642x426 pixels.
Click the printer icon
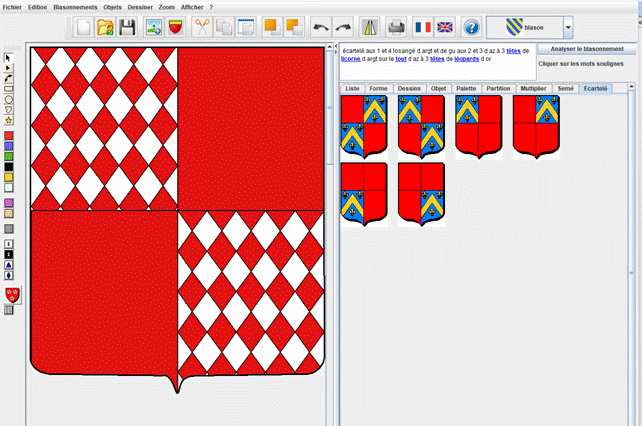point(397,27)
